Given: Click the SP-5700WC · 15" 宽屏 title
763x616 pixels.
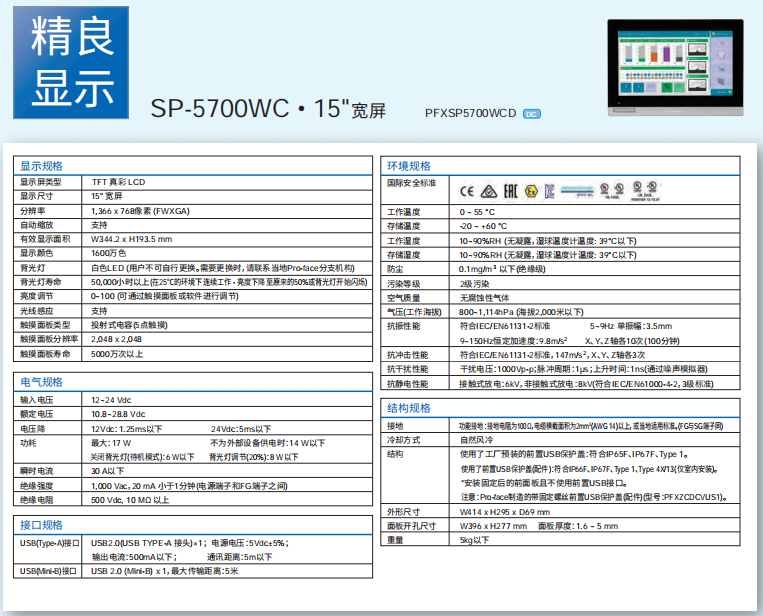Looking at the screenshot, I should pyautogui.click(x=268, y=109).
